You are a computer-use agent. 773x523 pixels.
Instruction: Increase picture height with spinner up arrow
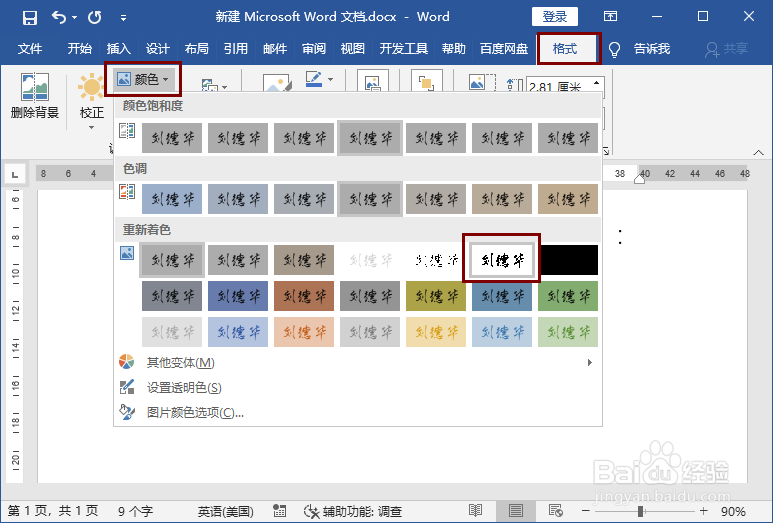[x=597, y=82]
